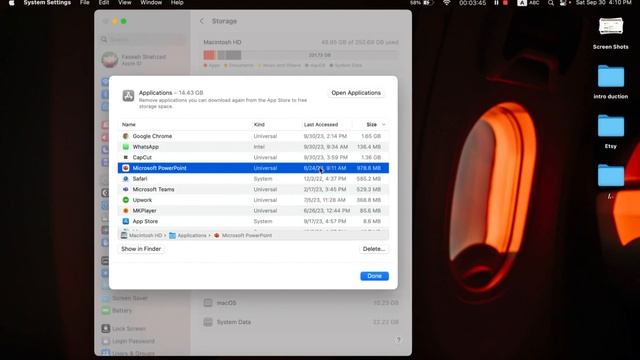This screenshot has width=640, height=360.
Task: Select the intro duction desktop folder
Action: pos(611,82)
